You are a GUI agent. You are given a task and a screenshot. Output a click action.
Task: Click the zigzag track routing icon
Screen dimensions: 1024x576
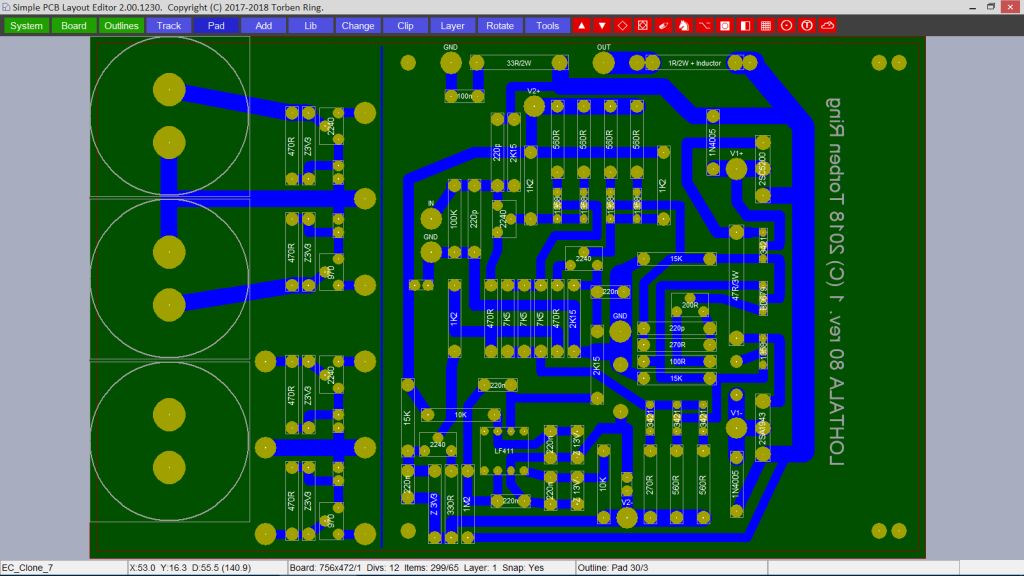click(704, 25)
